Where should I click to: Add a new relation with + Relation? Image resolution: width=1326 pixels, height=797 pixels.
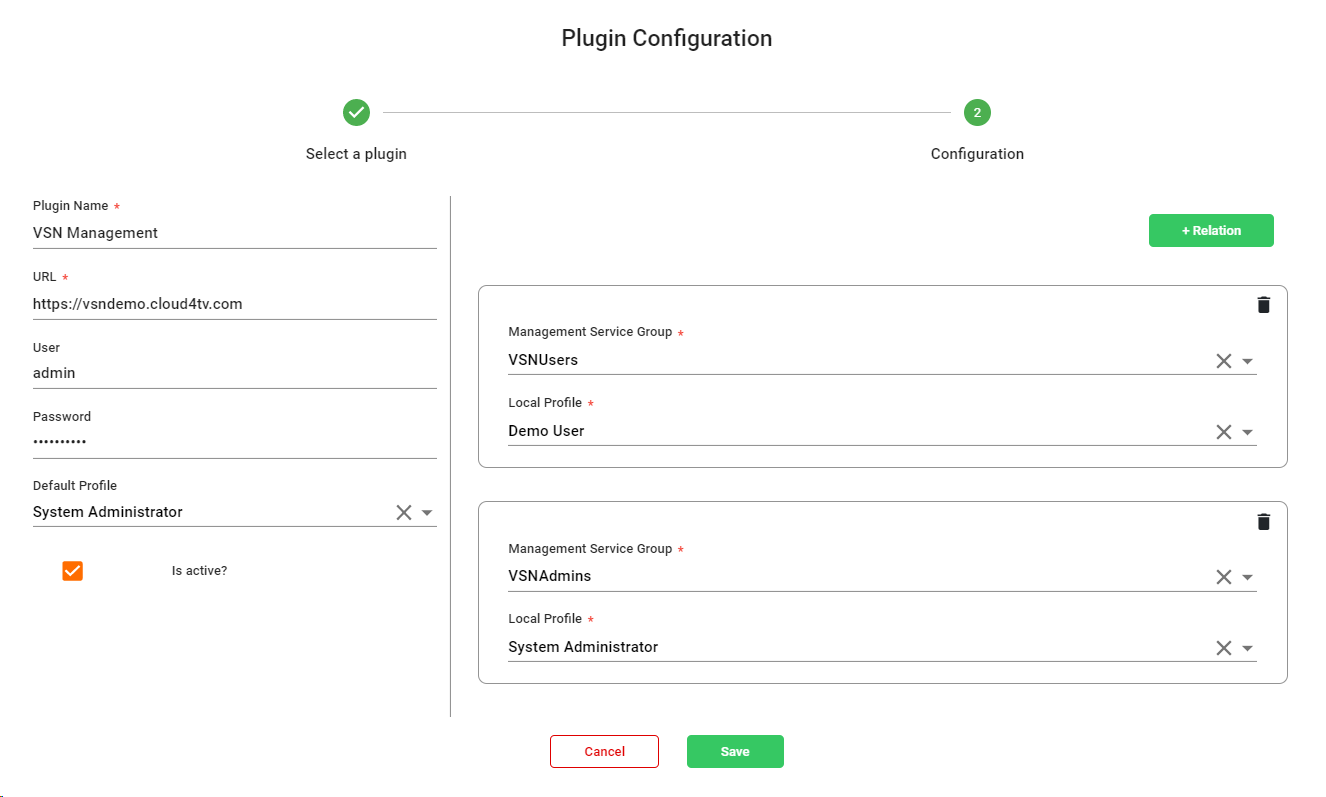click(1210, 230)
